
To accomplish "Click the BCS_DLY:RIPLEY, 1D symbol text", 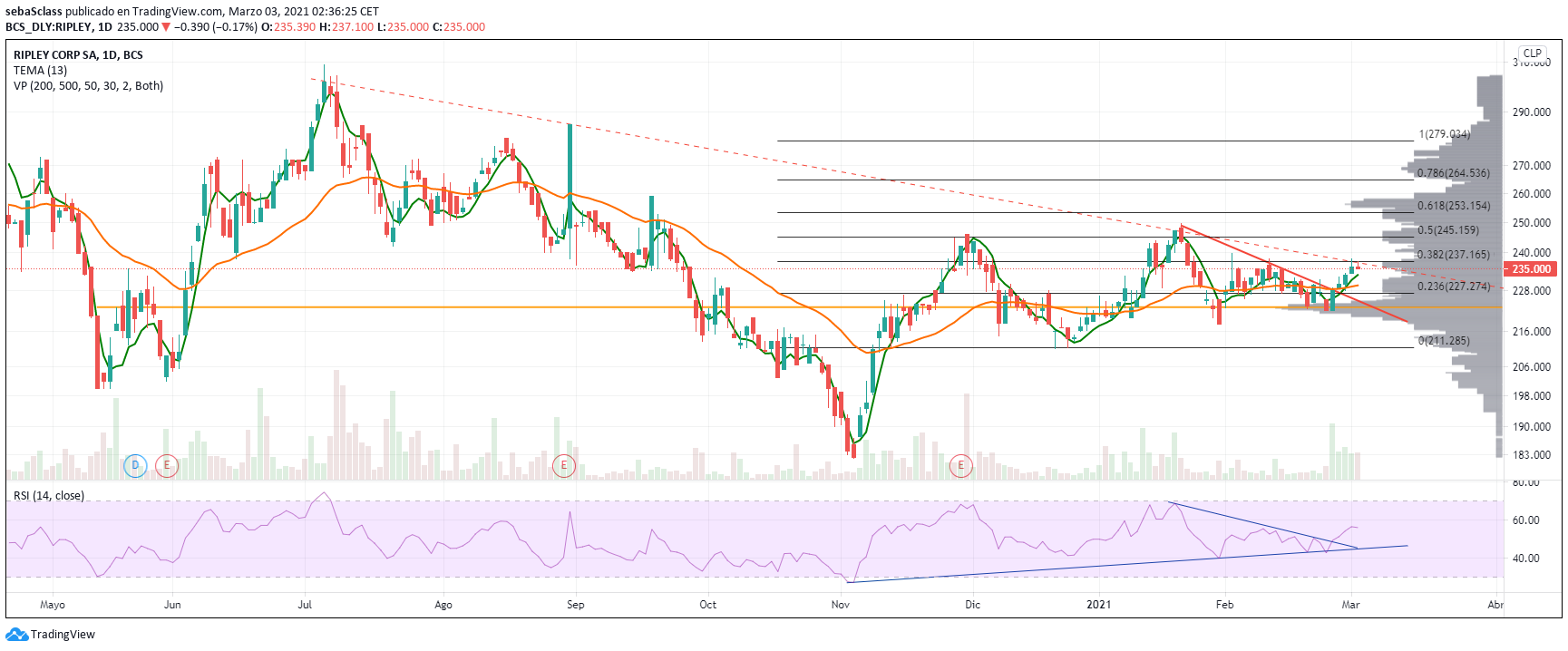I will tap(59, 27).
